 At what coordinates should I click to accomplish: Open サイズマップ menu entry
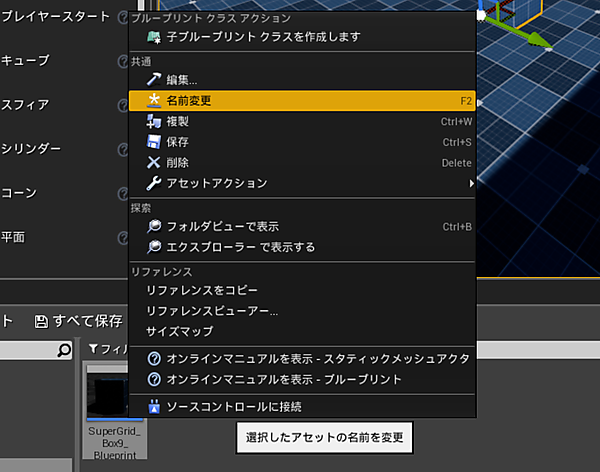pos(179,331)
